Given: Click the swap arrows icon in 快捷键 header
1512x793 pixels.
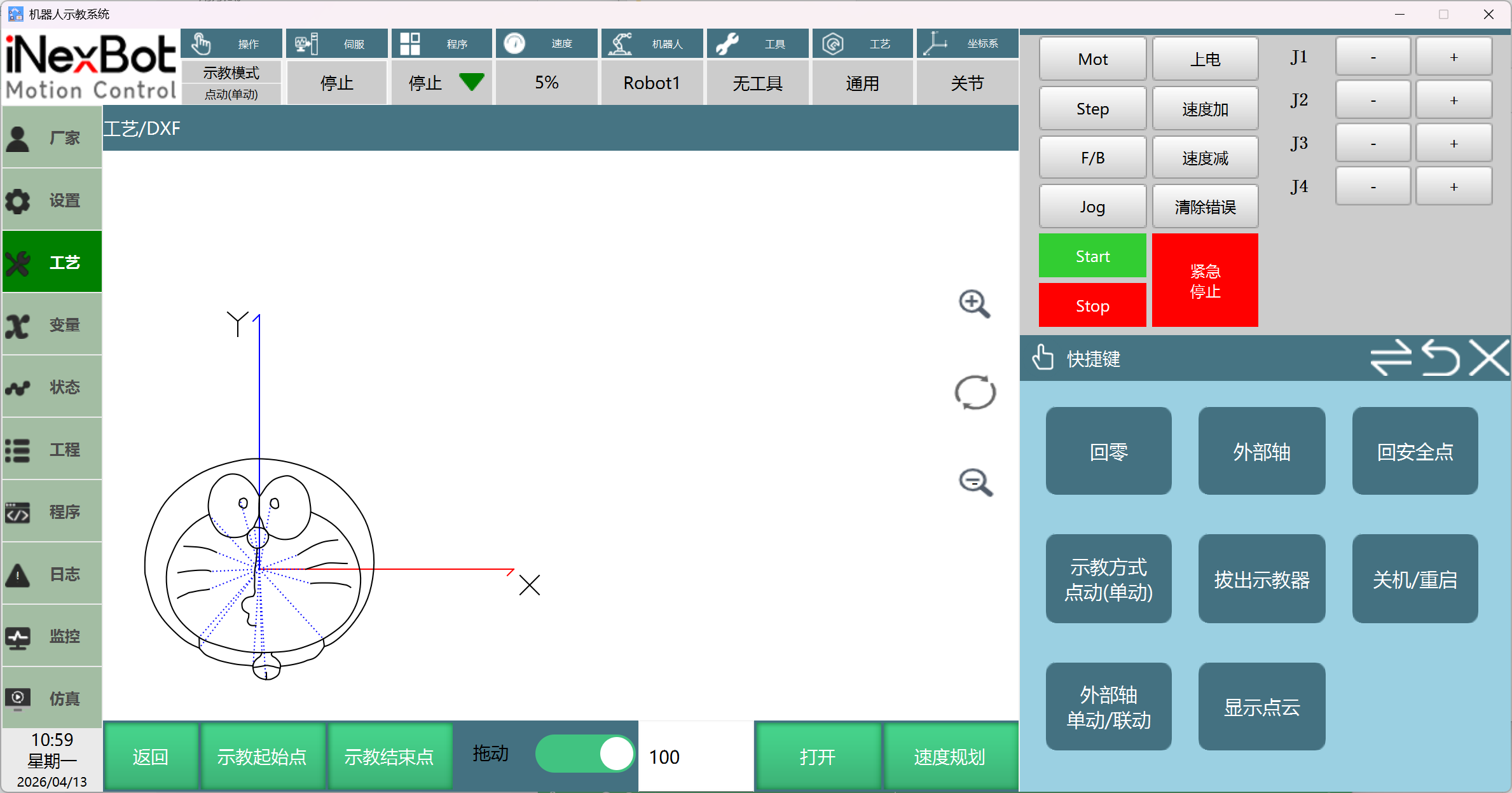Looking at the screenshot, I should 1390,358.
